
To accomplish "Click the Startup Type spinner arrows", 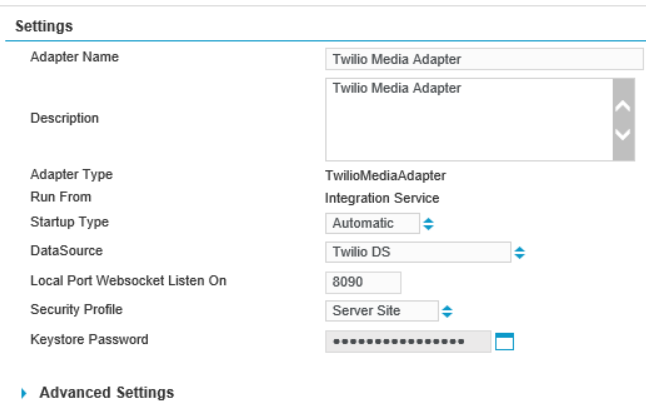I will tap(428, 224).
